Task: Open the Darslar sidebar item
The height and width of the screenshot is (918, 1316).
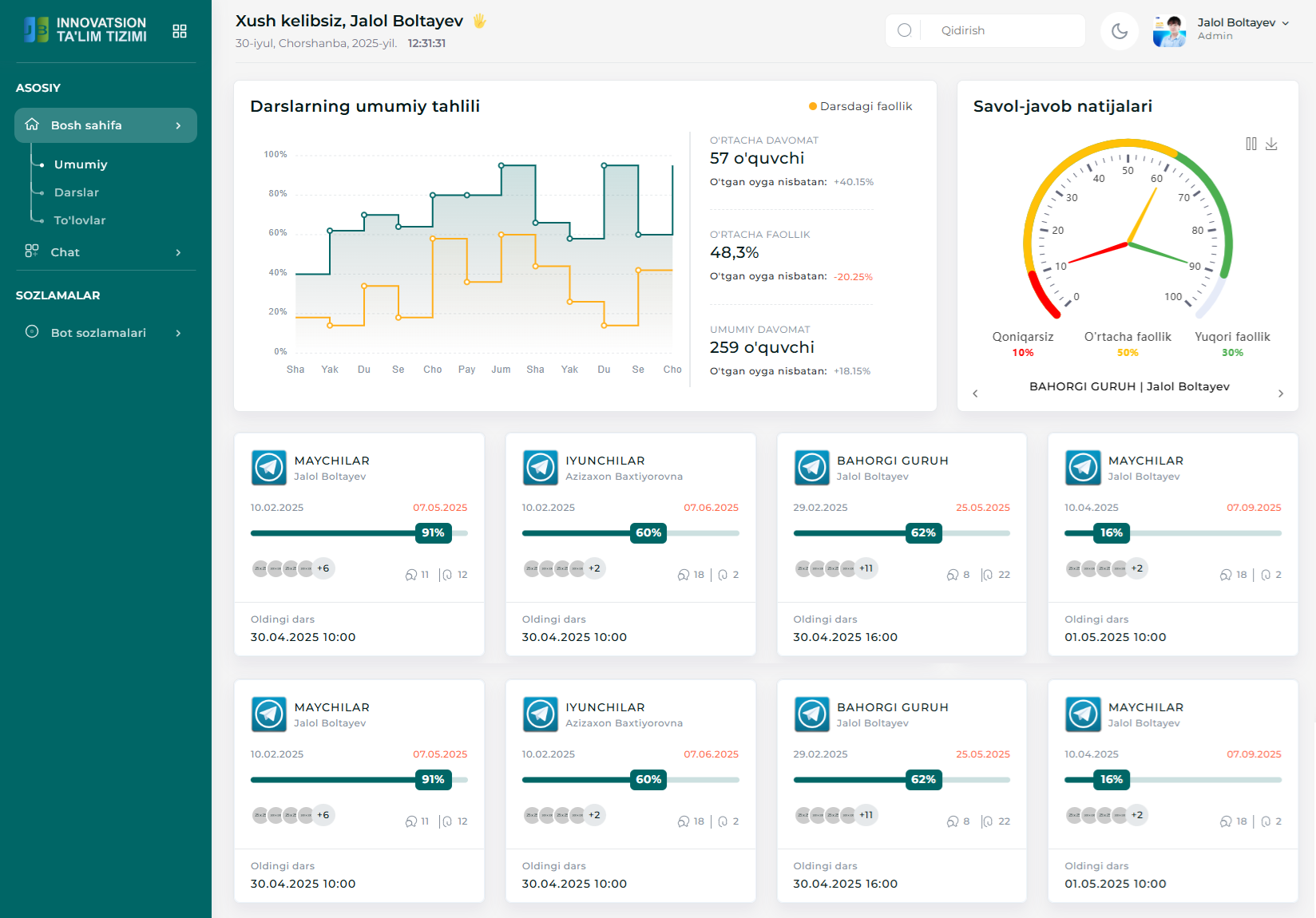Action: [77, 192]
